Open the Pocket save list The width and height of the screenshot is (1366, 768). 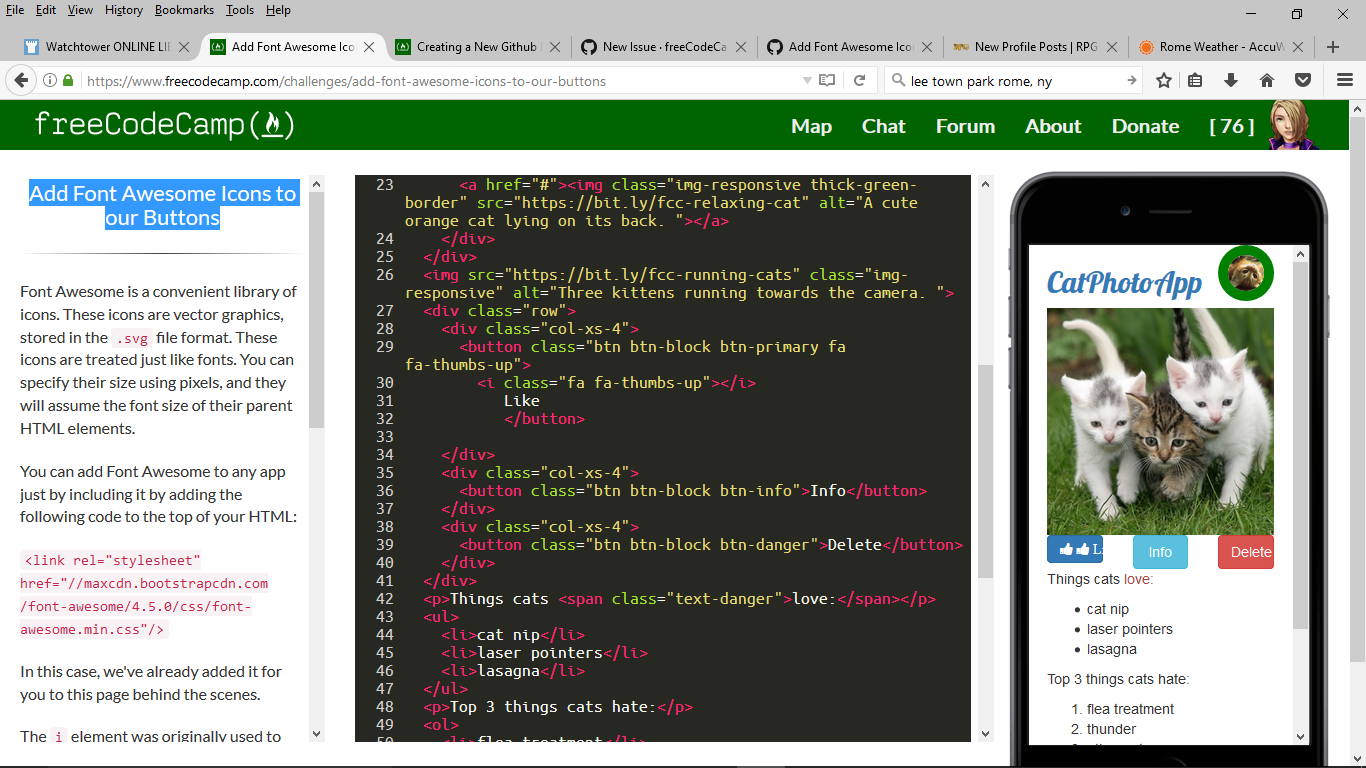pyautogui.click(x=1303, y=80)
